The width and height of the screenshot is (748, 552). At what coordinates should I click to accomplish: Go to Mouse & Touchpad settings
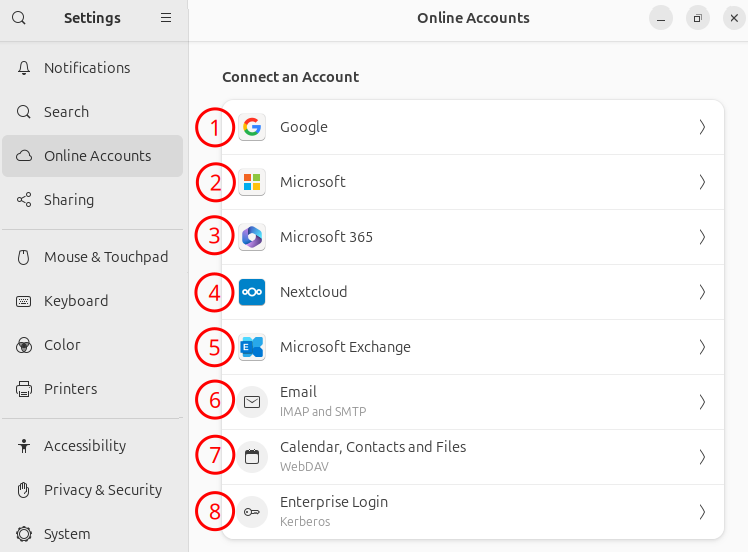click(x=106, y=257)
